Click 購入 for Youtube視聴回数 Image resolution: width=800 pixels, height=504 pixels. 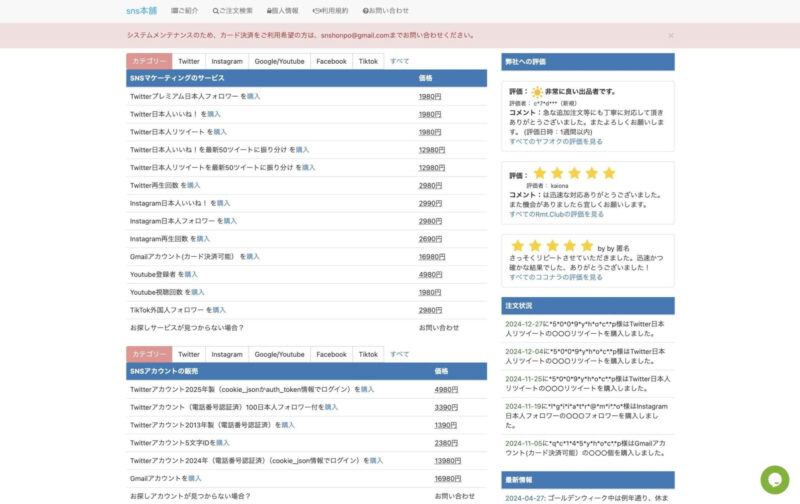[197, 292]
